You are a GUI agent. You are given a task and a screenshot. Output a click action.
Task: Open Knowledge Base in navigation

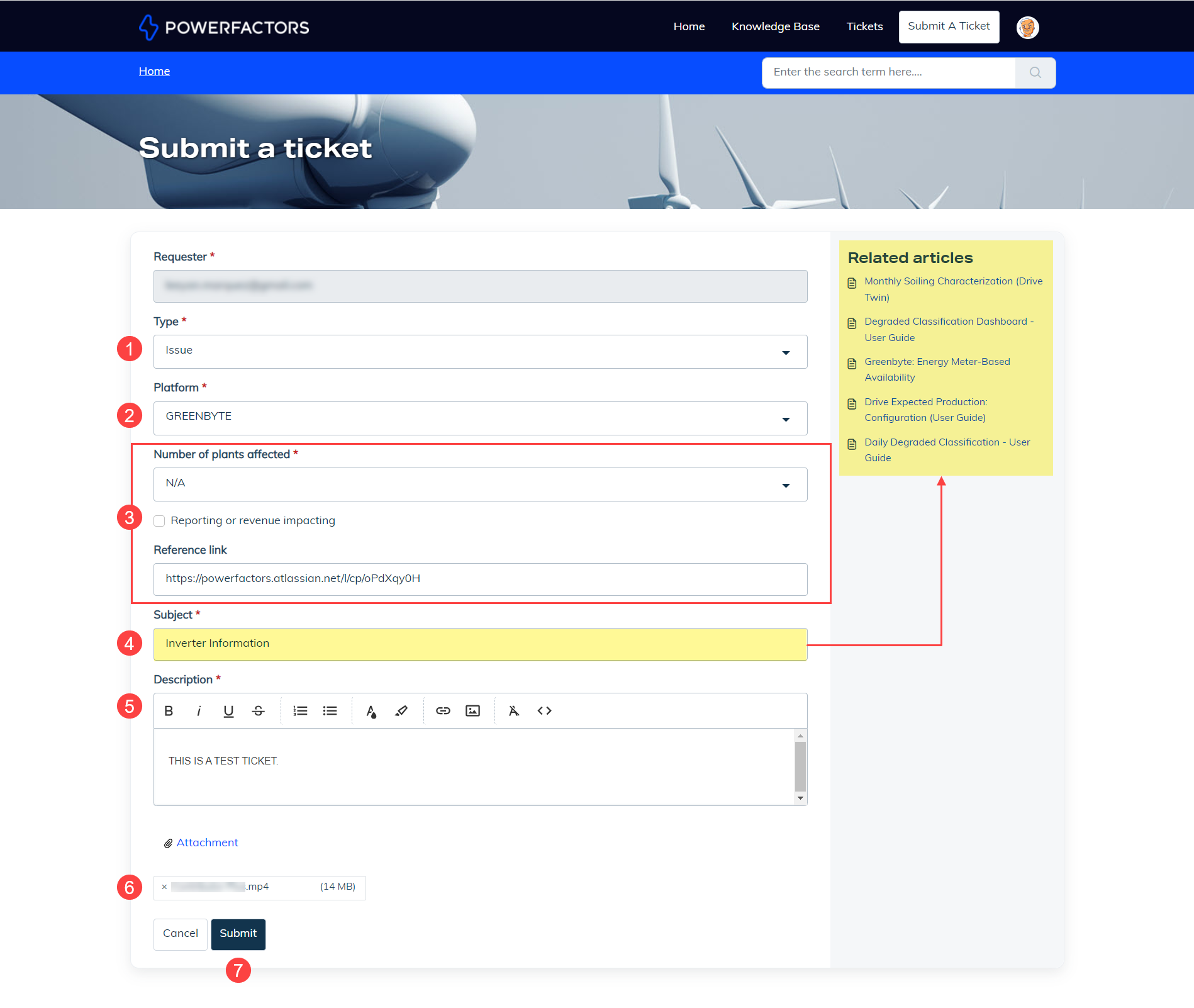[775, 26]
